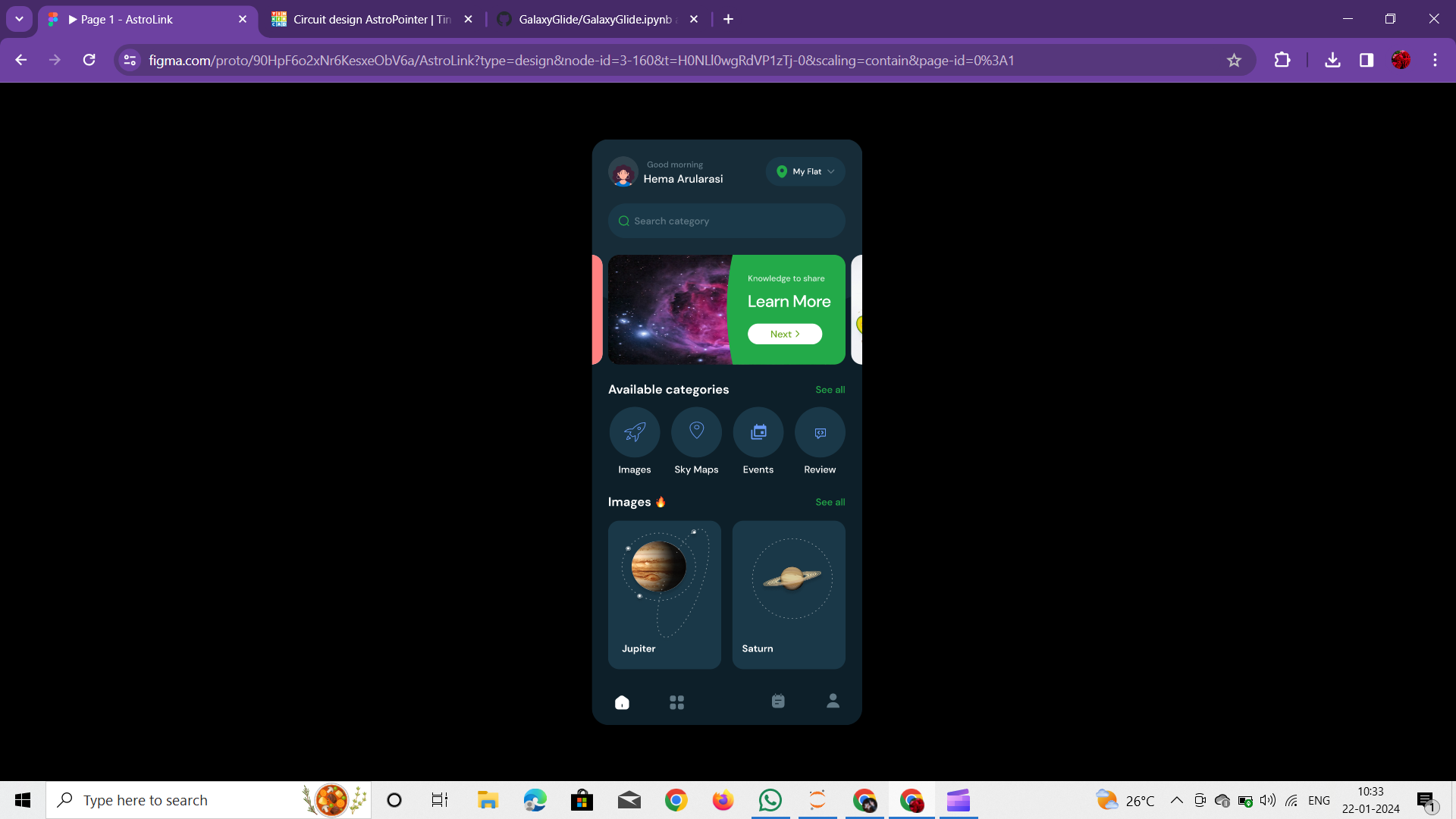
Task: Click See all beside Available categories
Action: [830, 390]
